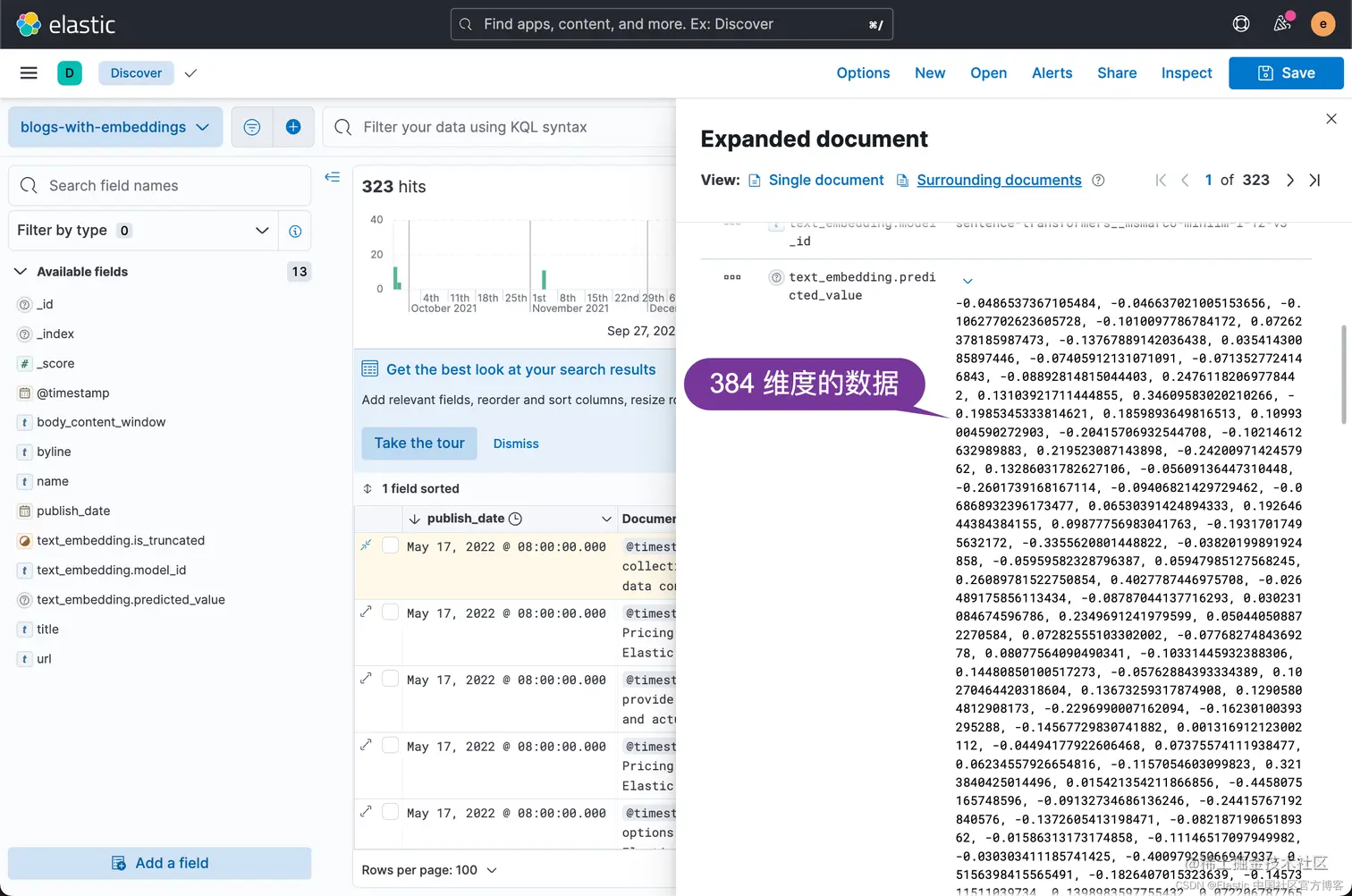This screenshot has height=896, width=1352.
Task: Collapse the field sidebar arrow icon
Action: [x=333, y=177]
